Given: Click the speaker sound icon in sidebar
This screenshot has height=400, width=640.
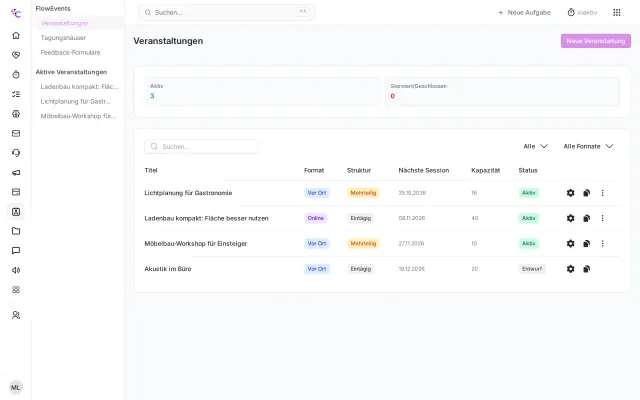Looking at the screenshot, I should coord(16,270).
